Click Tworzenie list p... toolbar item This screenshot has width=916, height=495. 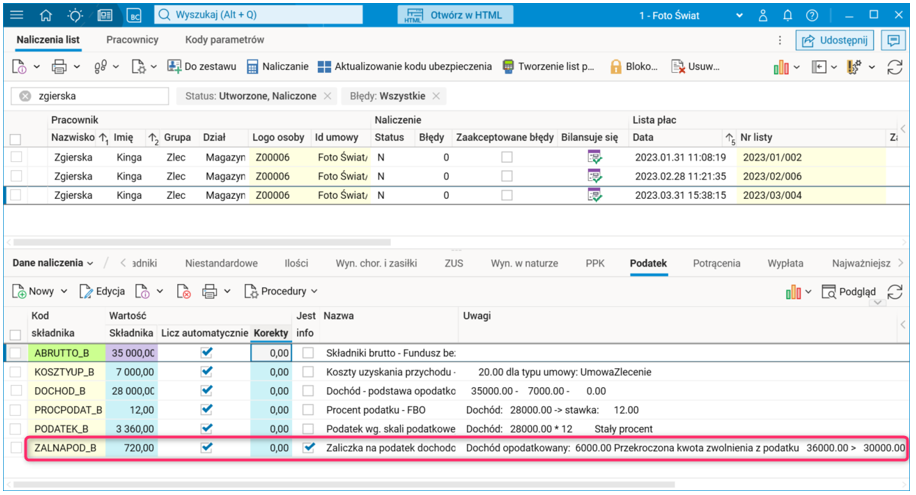549,67
